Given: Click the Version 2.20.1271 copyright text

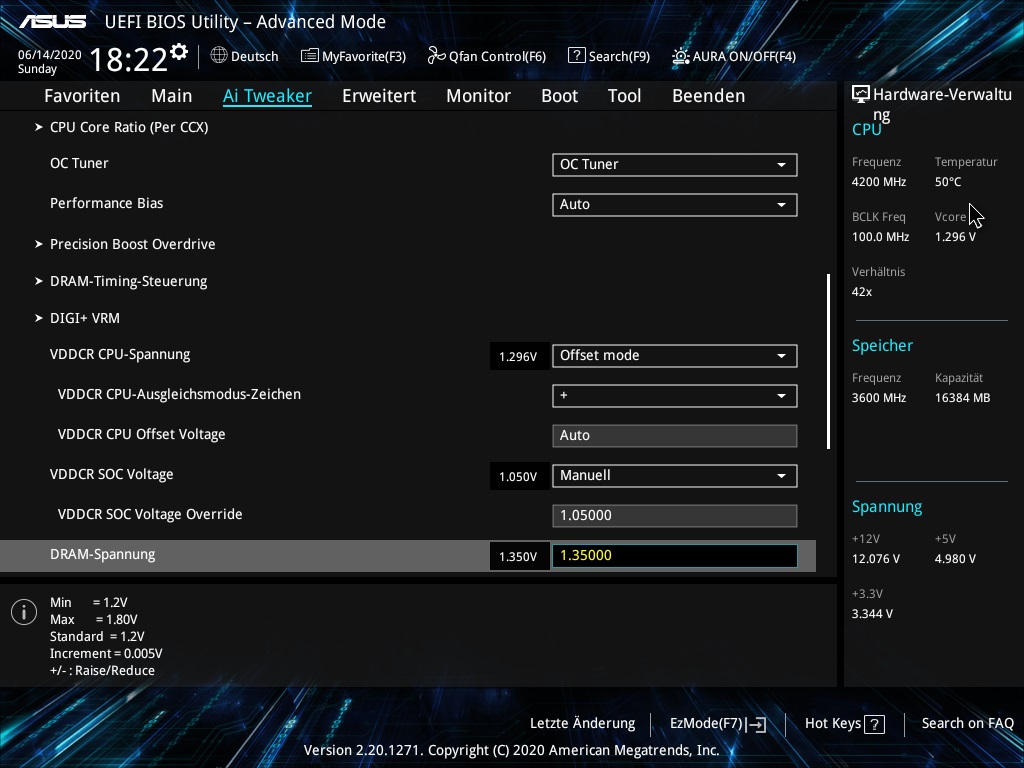Looking at the screenshot, I should click(511, 750).
